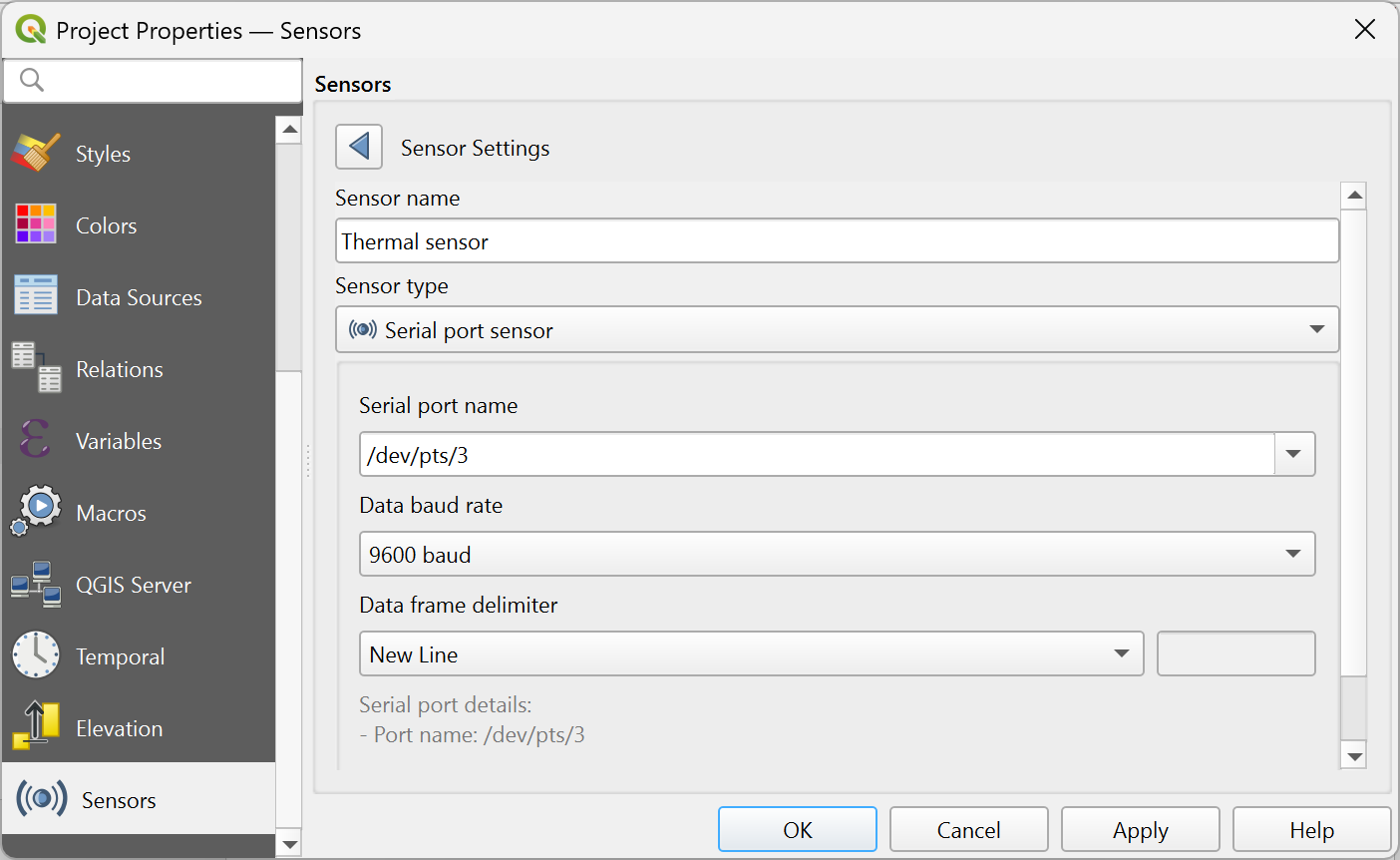Open the Data baud rate selector
The height and width of the screenshot is (860, 1400).
(x=1293, y=554)
